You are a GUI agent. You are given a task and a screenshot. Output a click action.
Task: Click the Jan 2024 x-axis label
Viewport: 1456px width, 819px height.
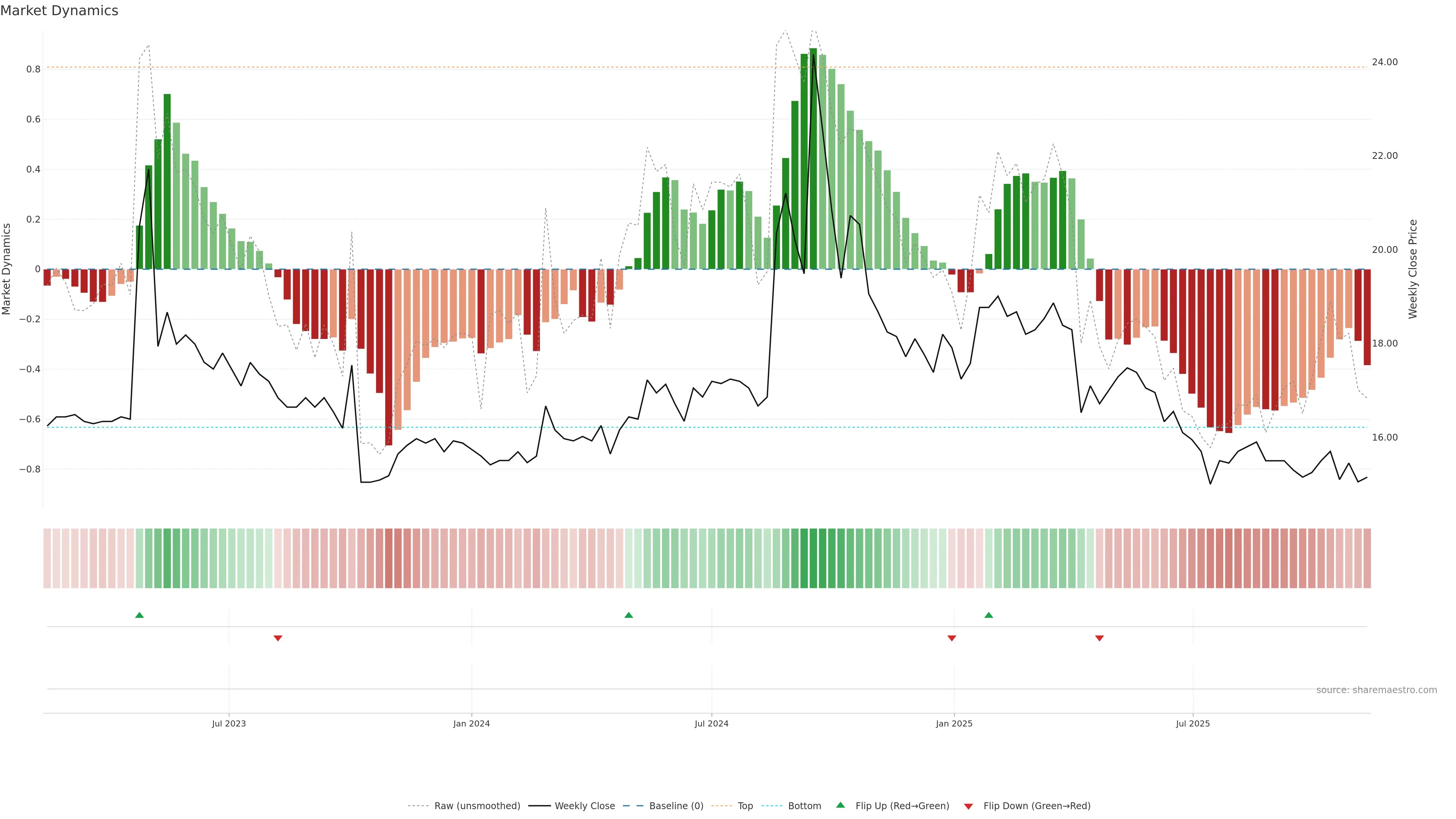(471, 723)
